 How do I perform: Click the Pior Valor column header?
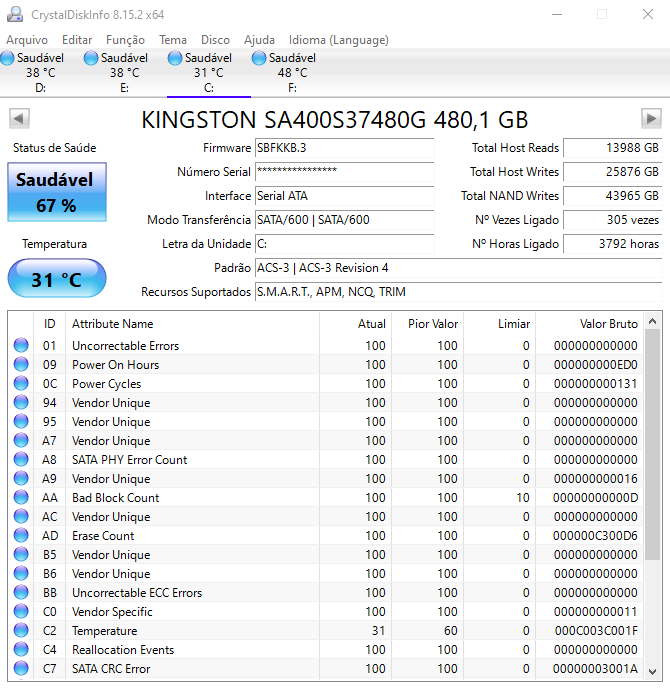click(428, 324)
